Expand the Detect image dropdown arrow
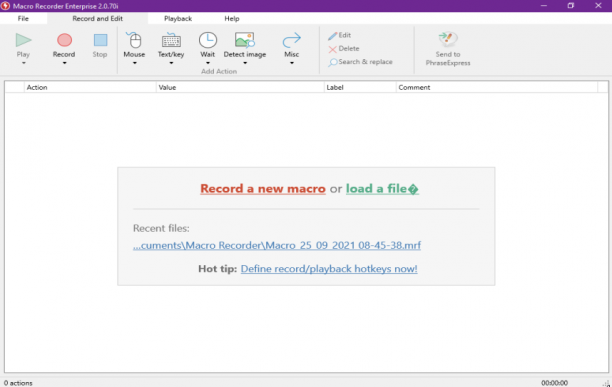The width and height of the screenshot is (612, 387). [245, 63]
